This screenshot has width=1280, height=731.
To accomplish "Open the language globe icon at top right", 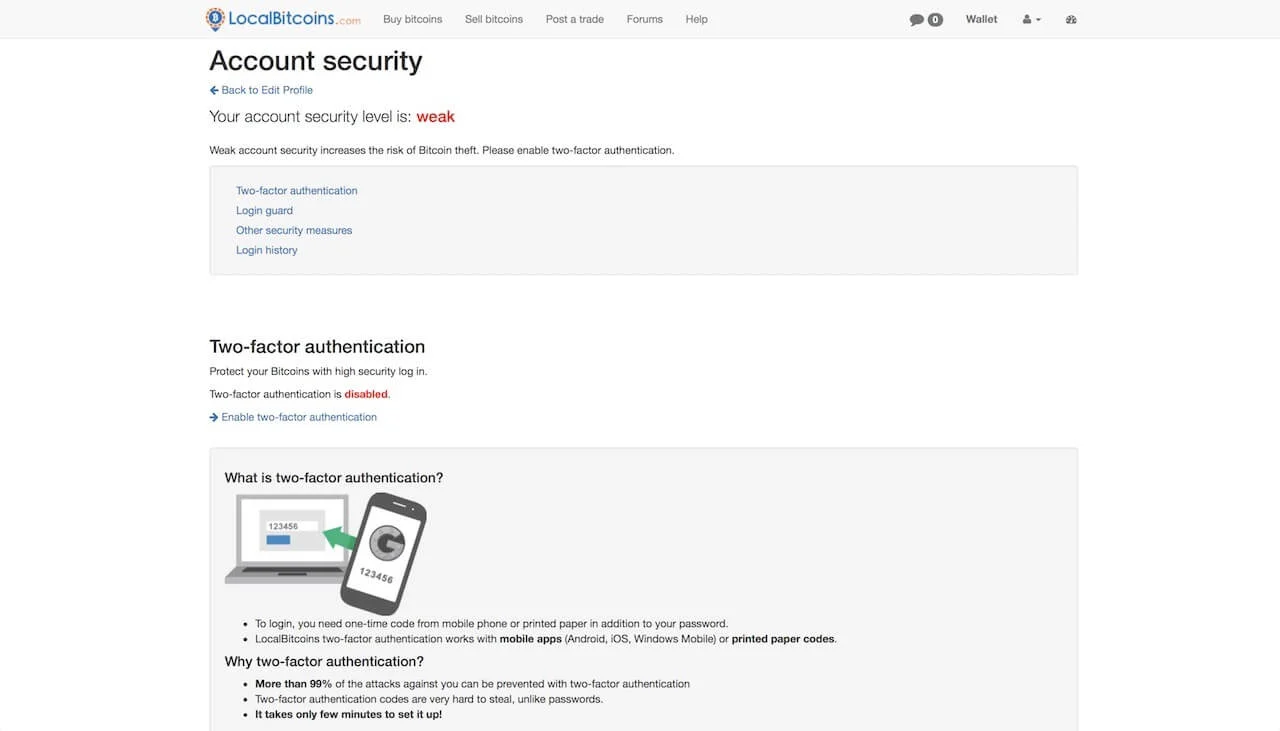I will pyautogui.click(x=1070, y=19).
